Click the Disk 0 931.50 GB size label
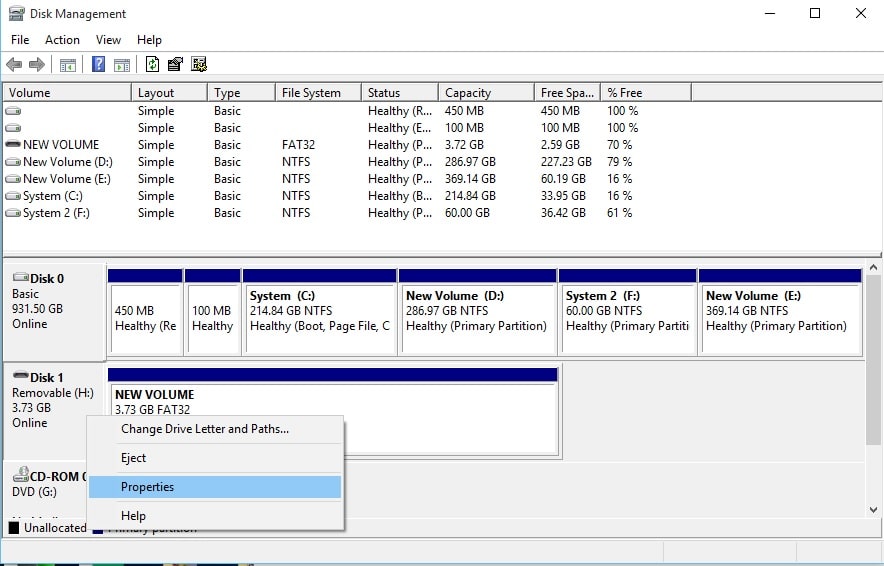The height and width of the screenshot is (566, 884). (x=37, y=309)
